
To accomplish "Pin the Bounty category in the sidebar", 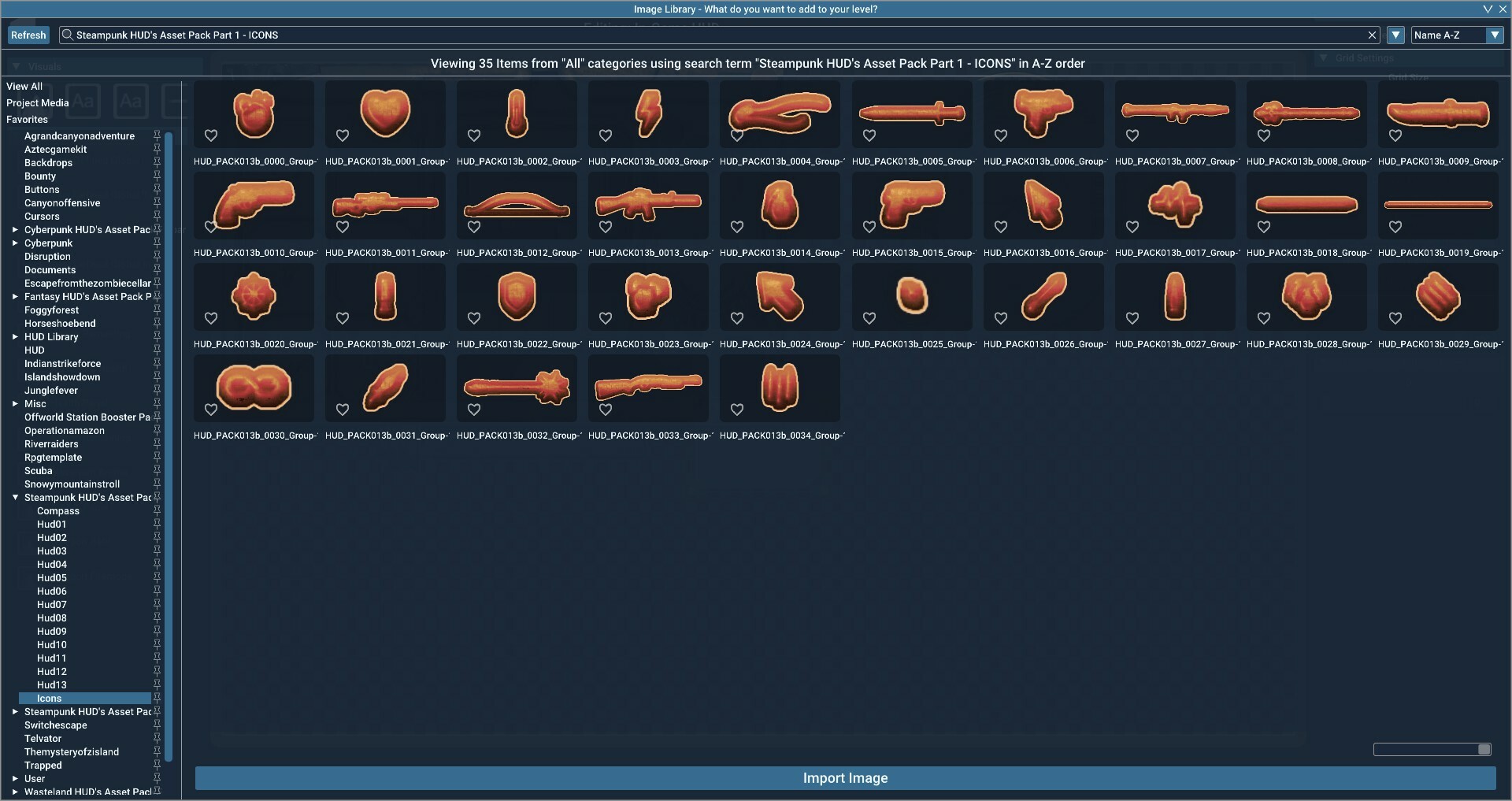I will (x=157, y=176).
